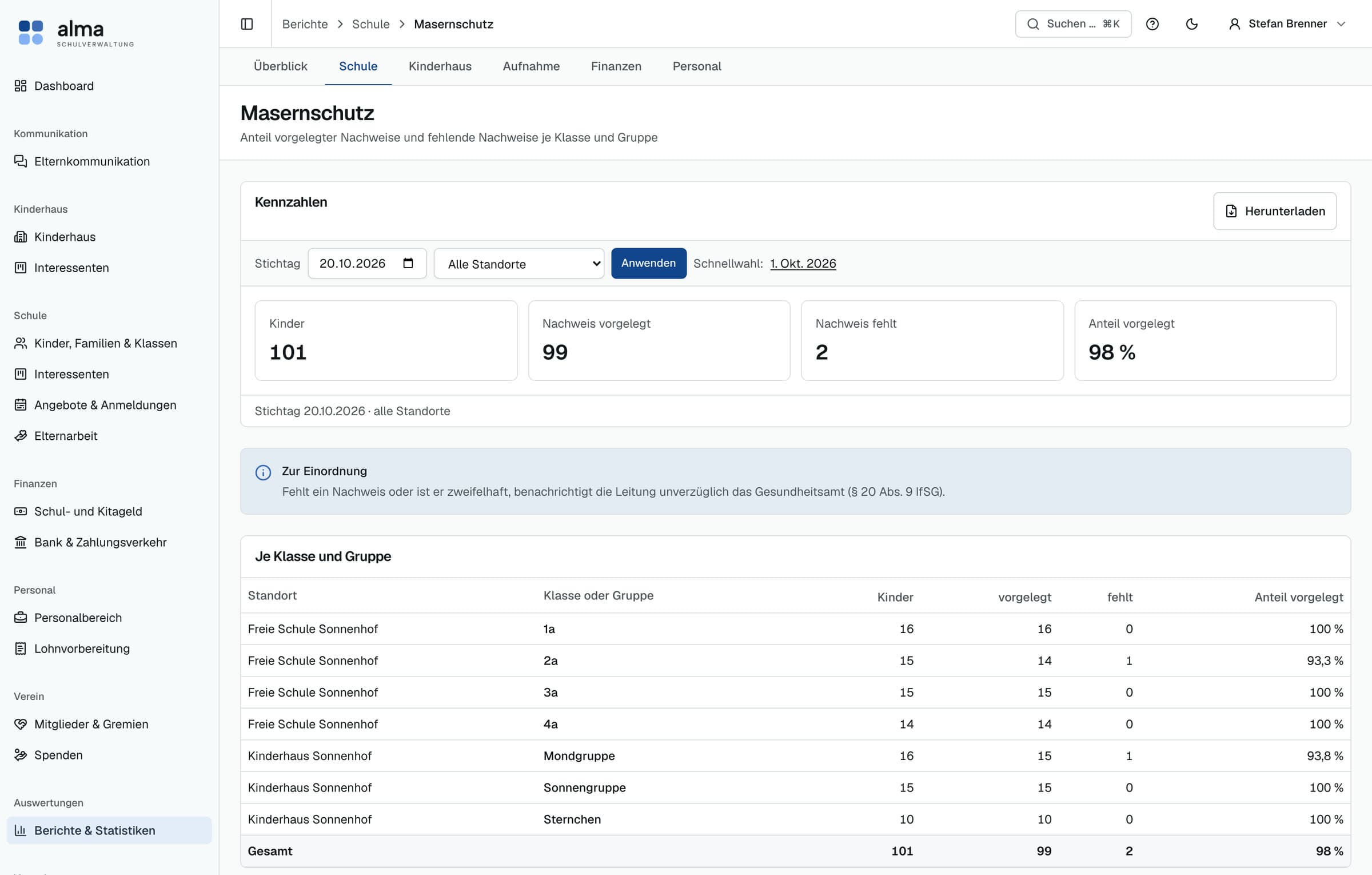Image resolution: width=1372 pixels, height=875 pixels.
Task: Select the Schule tab
Action: pos(358,66)
